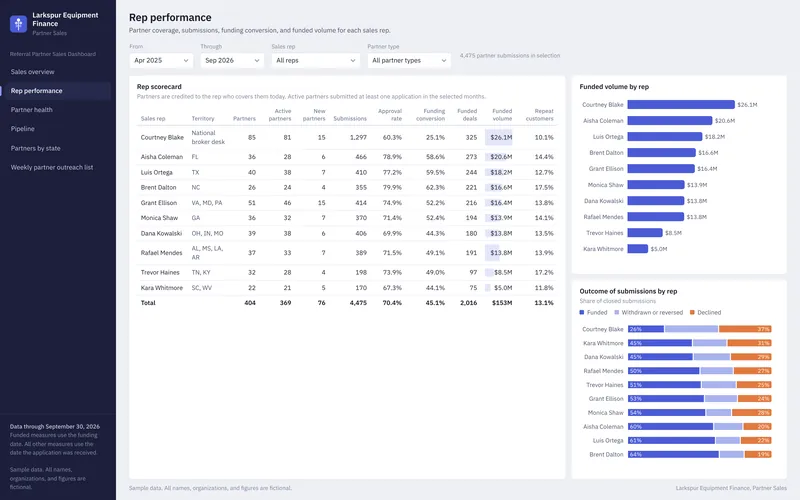Click Kara Whitmore name in scorecard table
Screen dimensions: 800x500
point(162,288)
